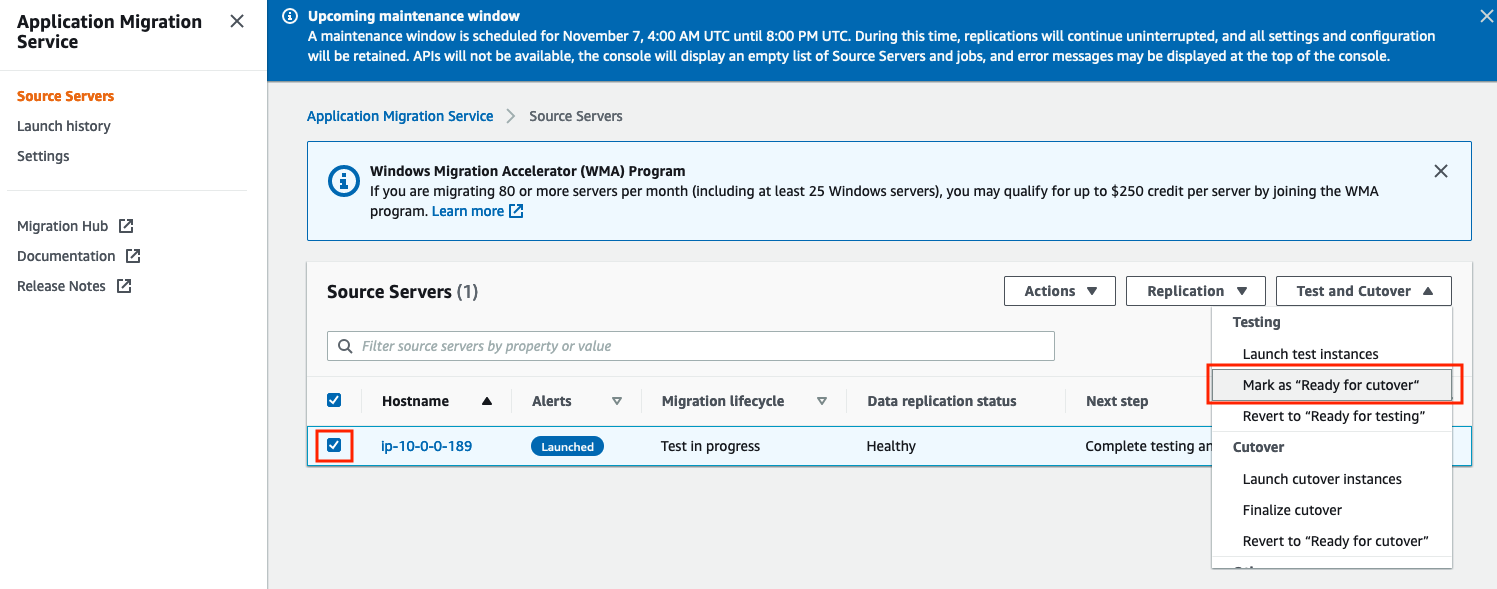Click the Hostname column header
Image resolution: width=1497 pixels, height=589 pixels.
(x=415, y=401)
